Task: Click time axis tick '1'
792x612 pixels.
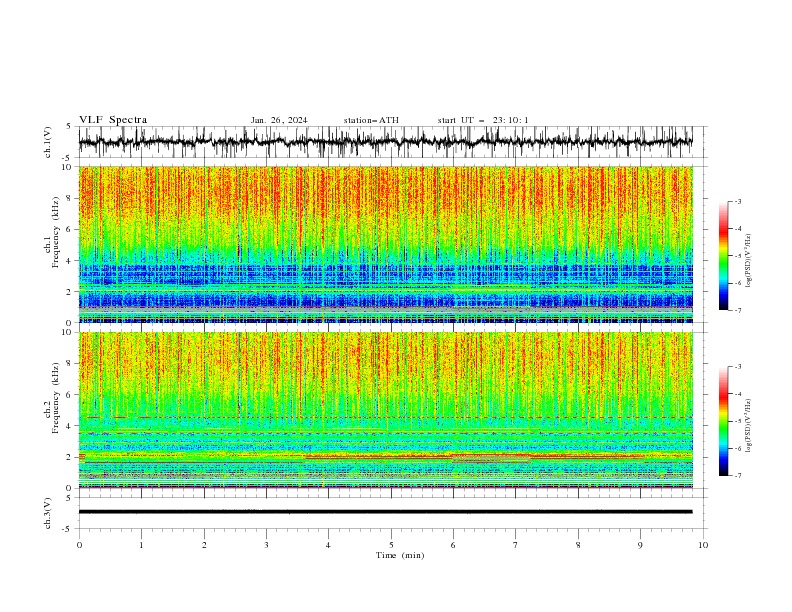Action: [x=141, y=545]
